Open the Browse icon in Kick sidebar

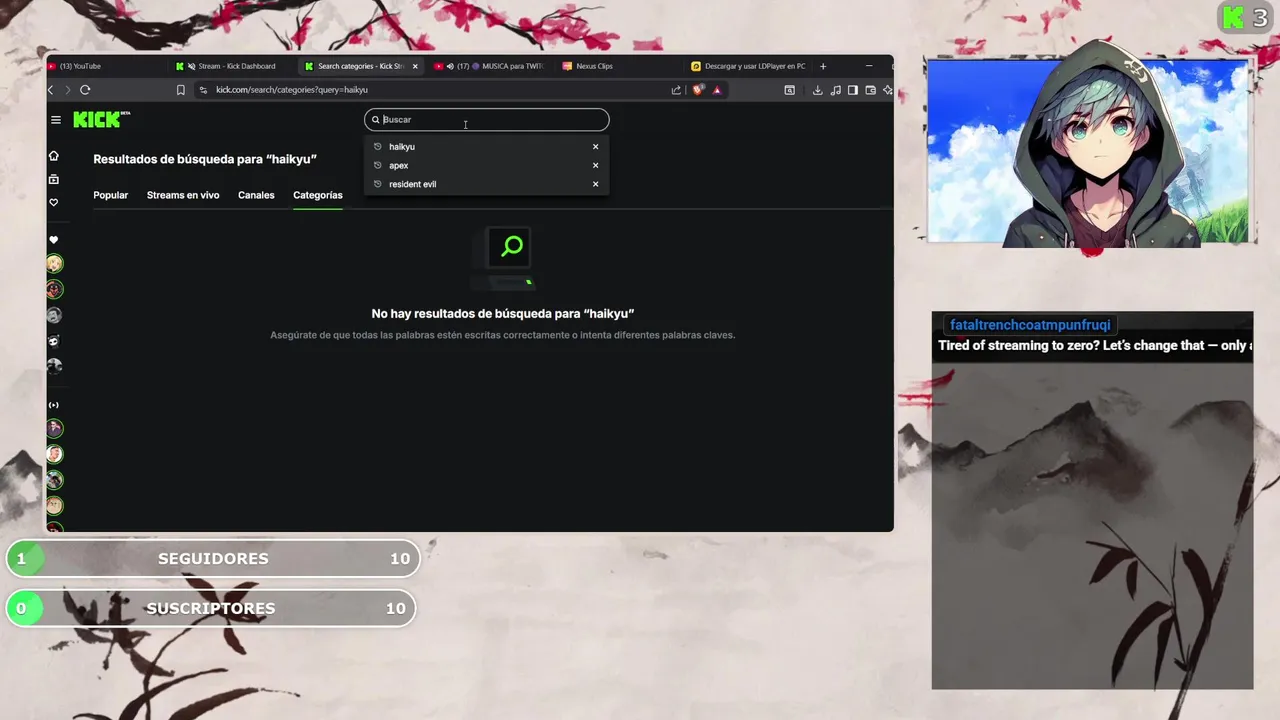[x=54, y=179]
